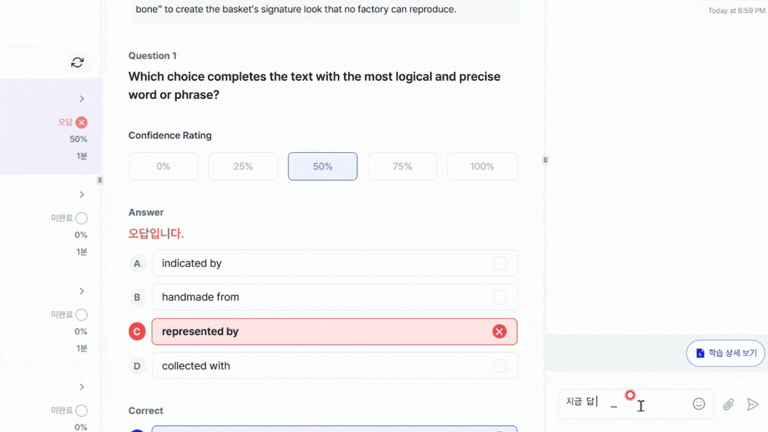Image resolution: width=768 pixels, height=432 pixels.
Task: Expand the first question item chevron
Action: coord(82,99)
